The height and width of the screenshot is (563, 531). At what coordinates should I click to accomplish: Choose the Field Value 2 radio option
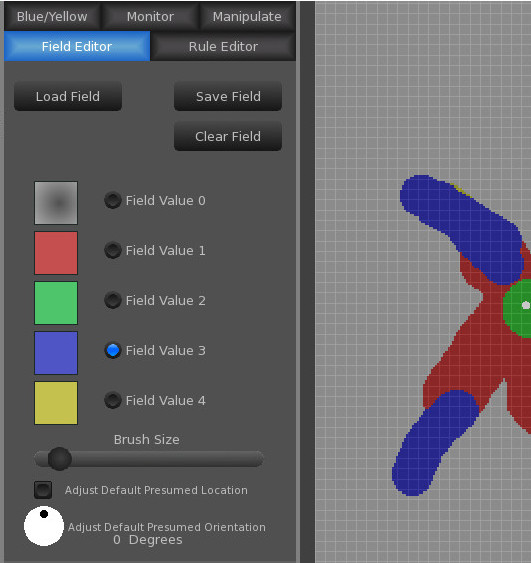coord(113,300)
